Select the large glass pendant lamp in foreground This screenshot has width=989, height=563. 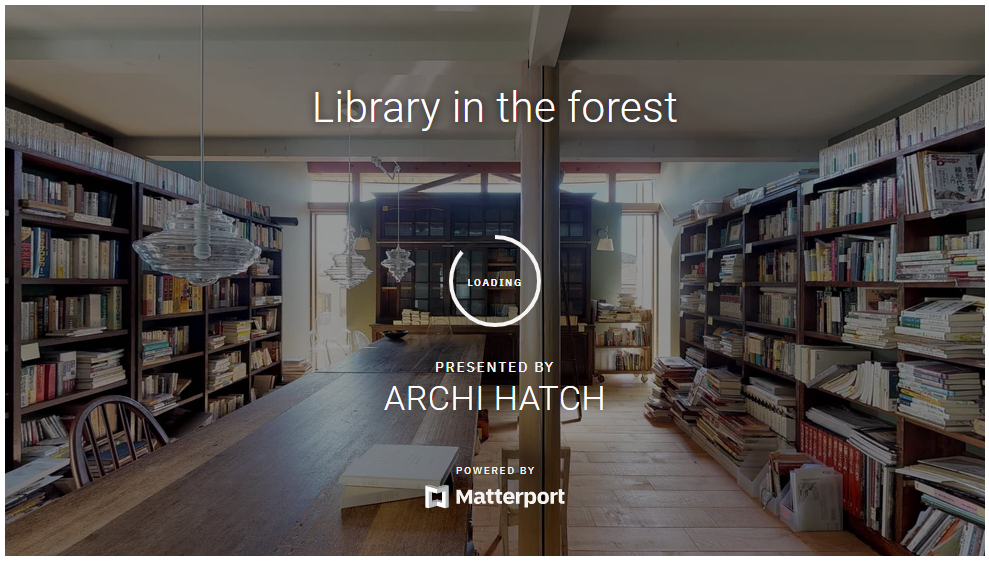197,243
